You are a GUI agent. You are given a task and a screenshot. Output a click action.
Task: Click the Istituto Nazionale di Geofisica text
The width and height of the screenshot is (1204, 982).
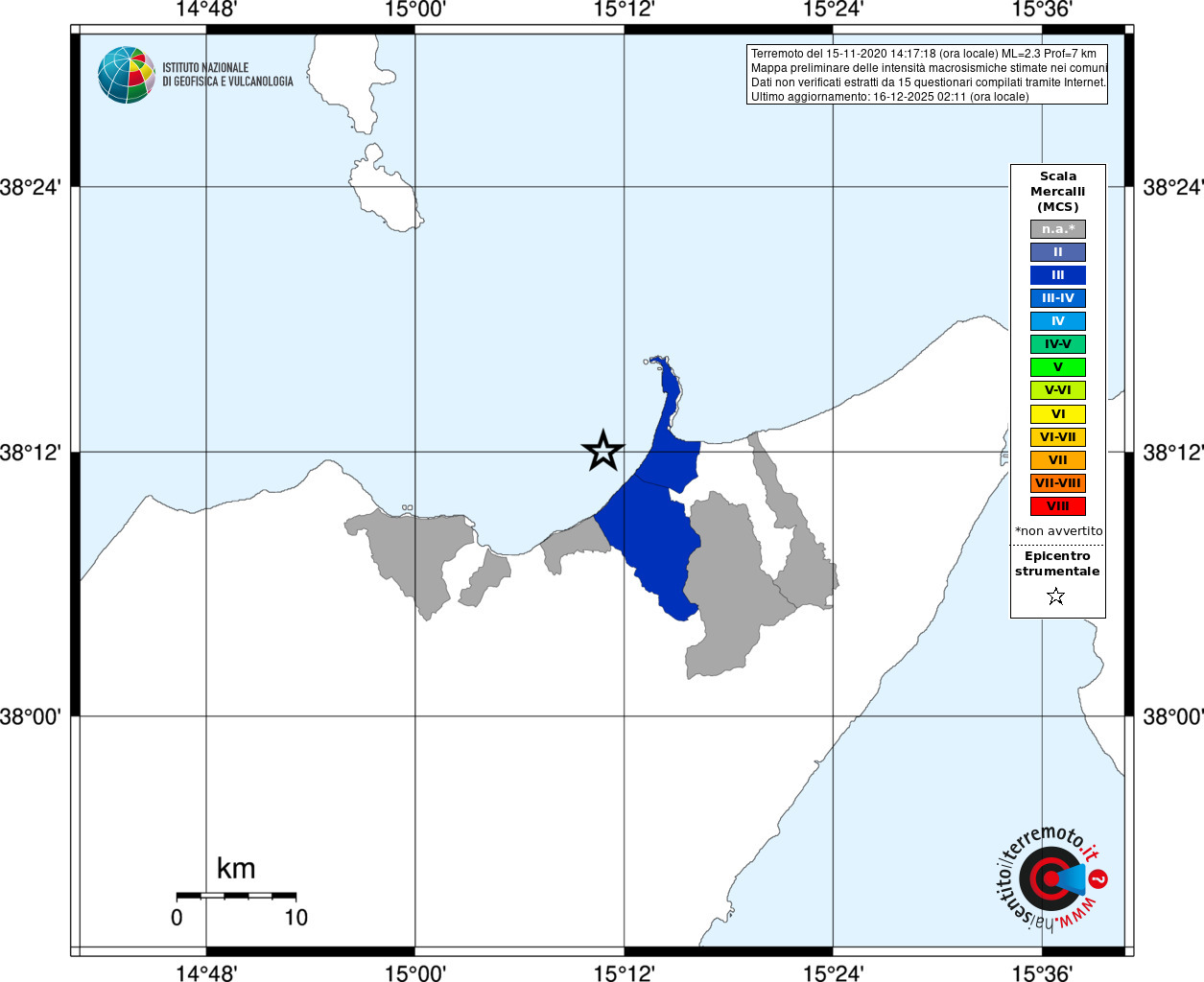point(227,75)
